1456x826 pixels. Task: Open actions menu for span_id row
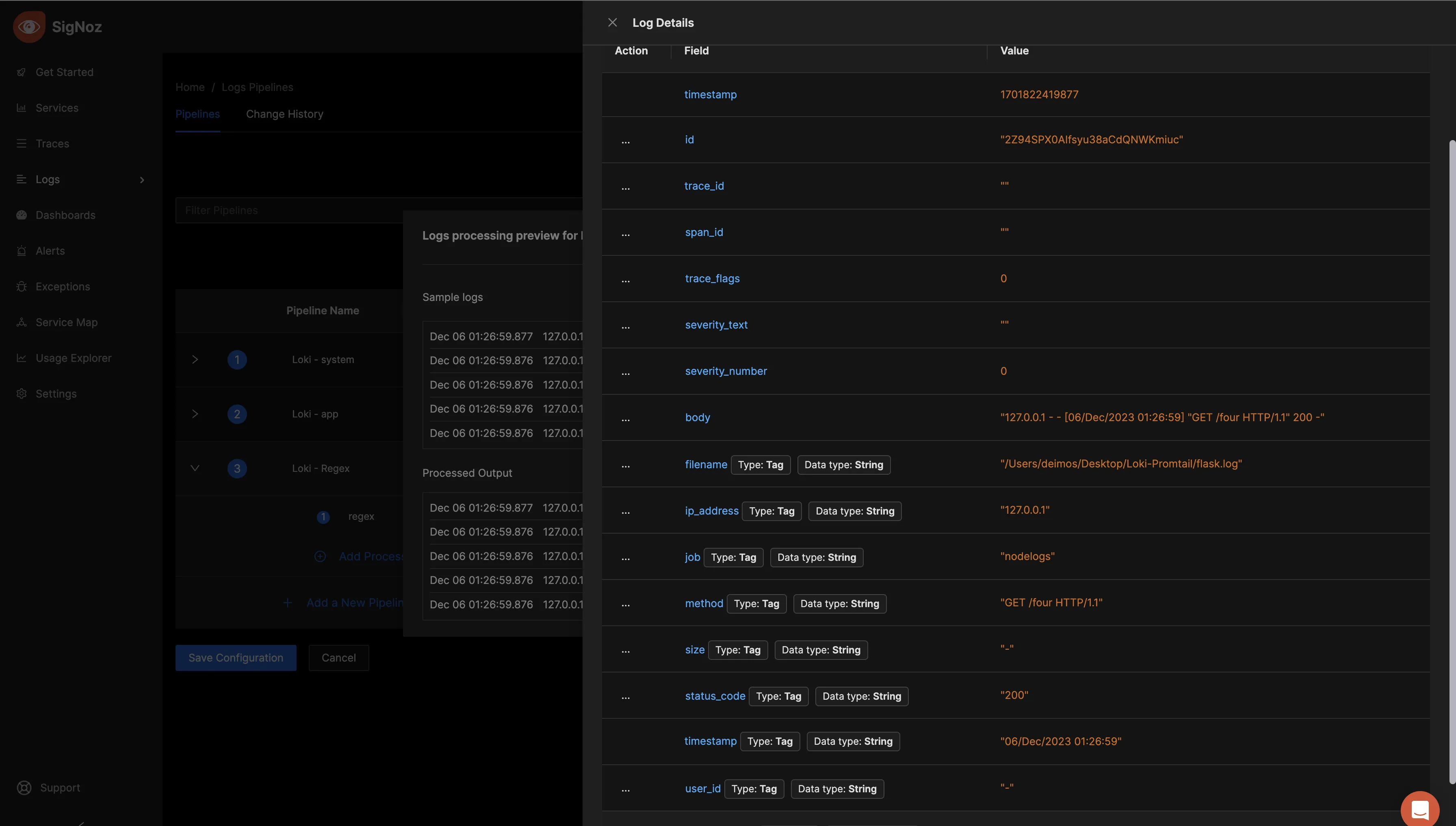625,234
